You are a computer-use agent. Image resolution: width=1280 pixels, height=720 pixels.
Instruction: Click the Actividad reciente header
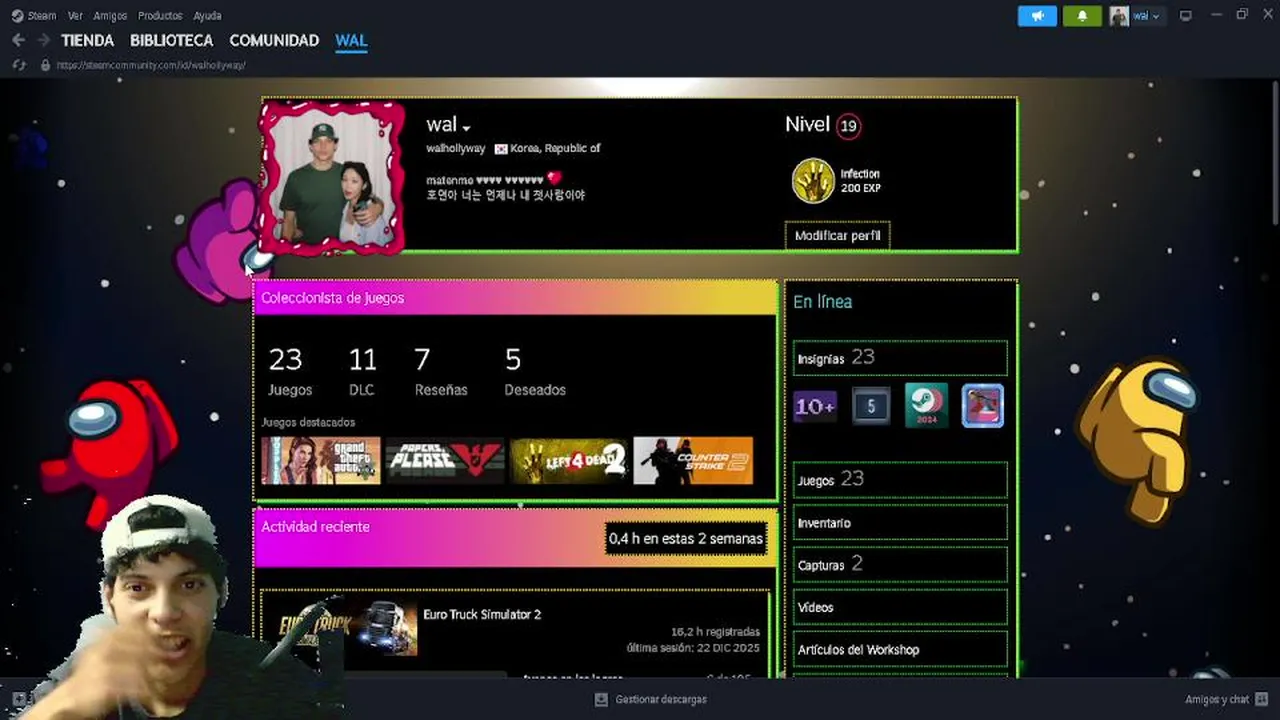(x=315, y=527)
